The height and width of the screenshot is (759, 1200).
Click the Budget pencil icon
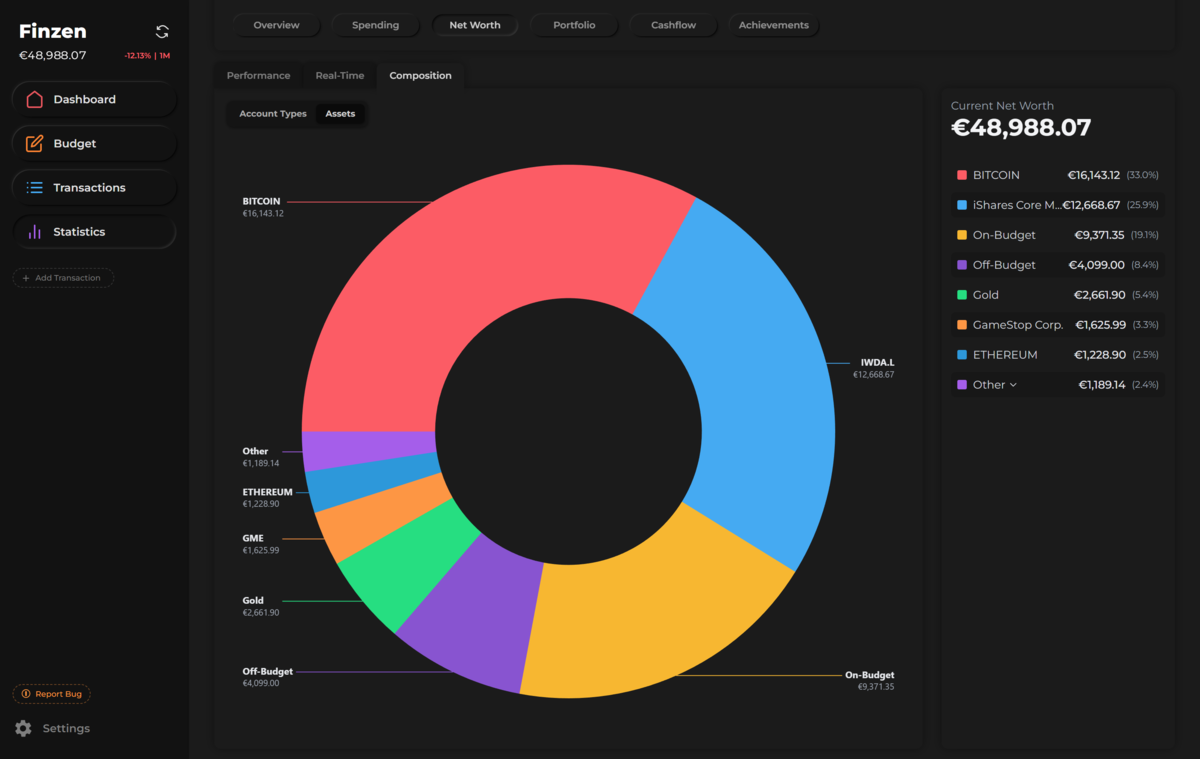(35, 144)
